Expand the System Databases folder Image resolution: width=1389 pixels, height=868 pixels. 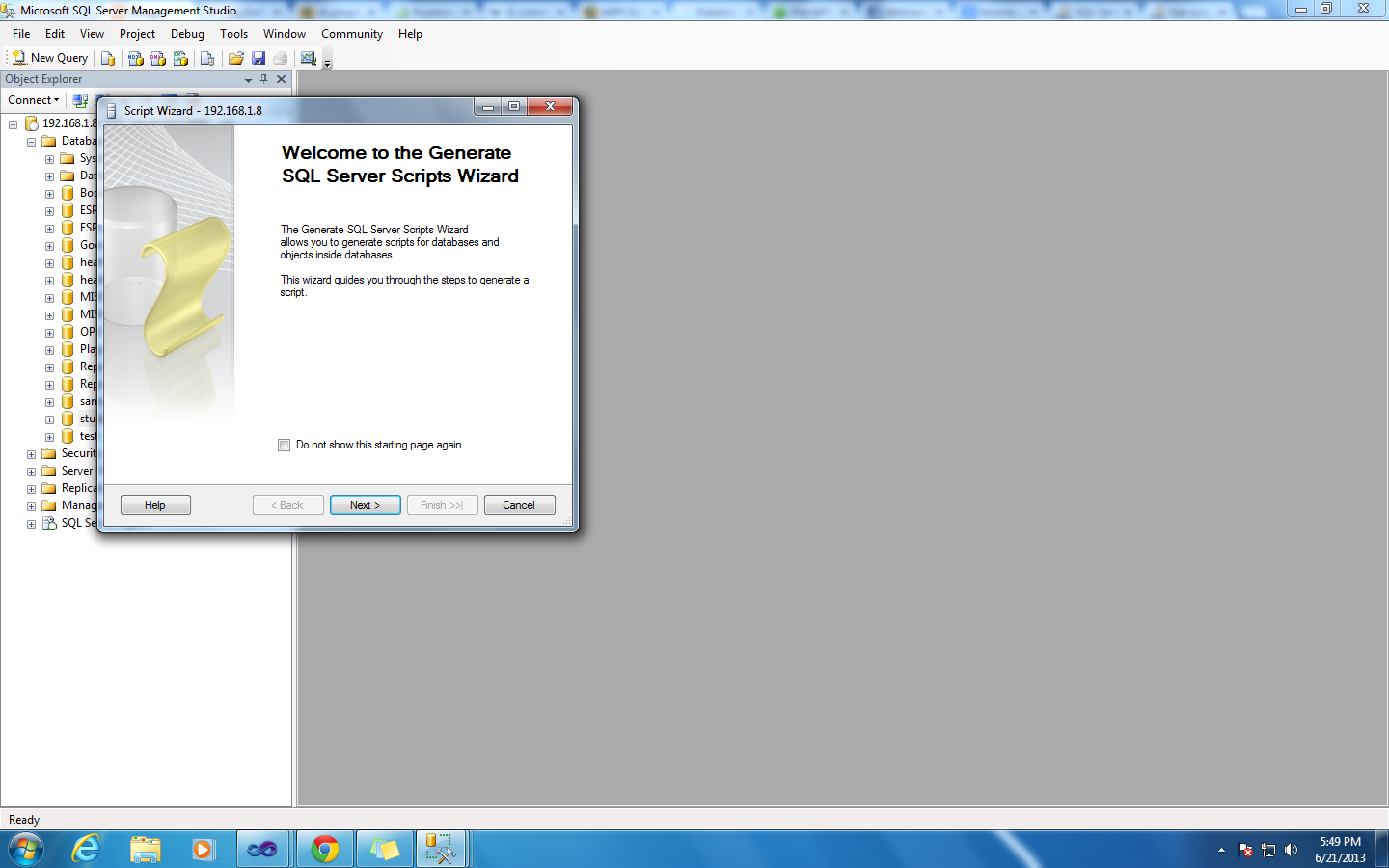[49, 159]
